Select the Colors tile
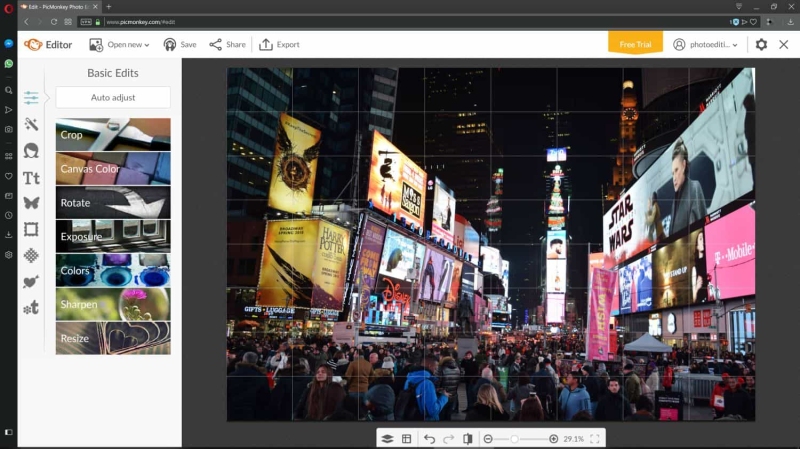Screen dimensions: 800x449 (x=113, y=270)
